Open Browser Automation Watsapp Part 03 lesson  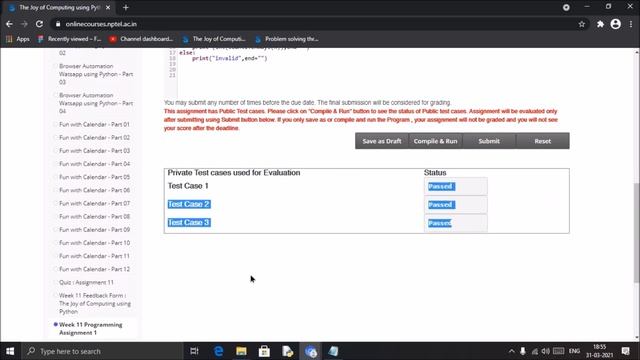coord(96,74)
